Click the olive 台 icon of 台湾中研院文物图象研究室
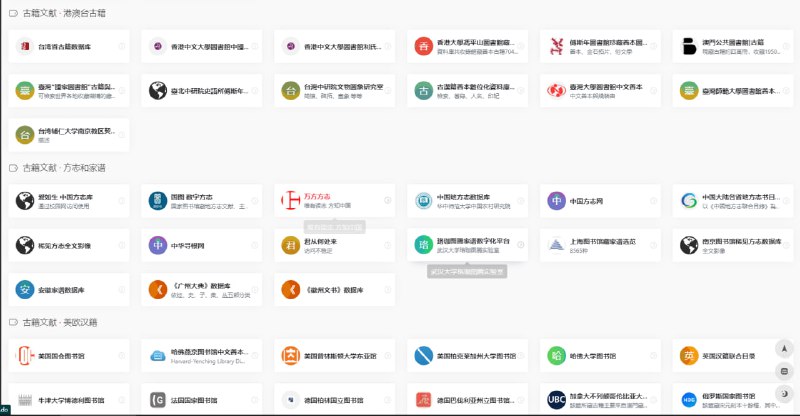Image resolution: width=800 pixels, height=416 pixels. tap(291, 91)
